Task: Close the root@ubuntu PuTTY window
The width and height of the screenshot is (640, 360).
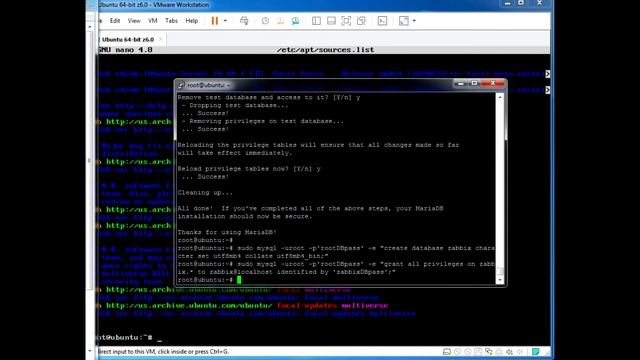Action: click(493, 83)
